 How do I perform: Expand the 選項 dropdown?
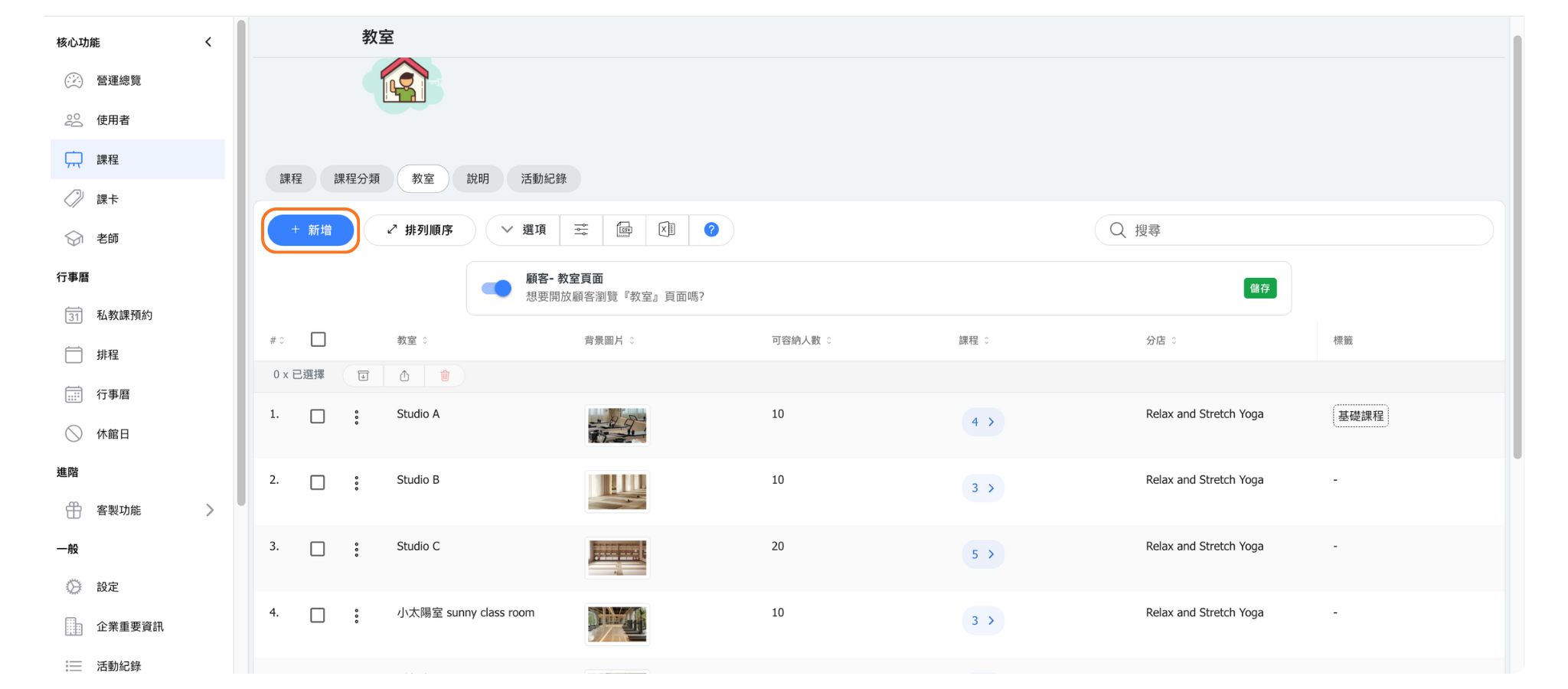point(524,230)
